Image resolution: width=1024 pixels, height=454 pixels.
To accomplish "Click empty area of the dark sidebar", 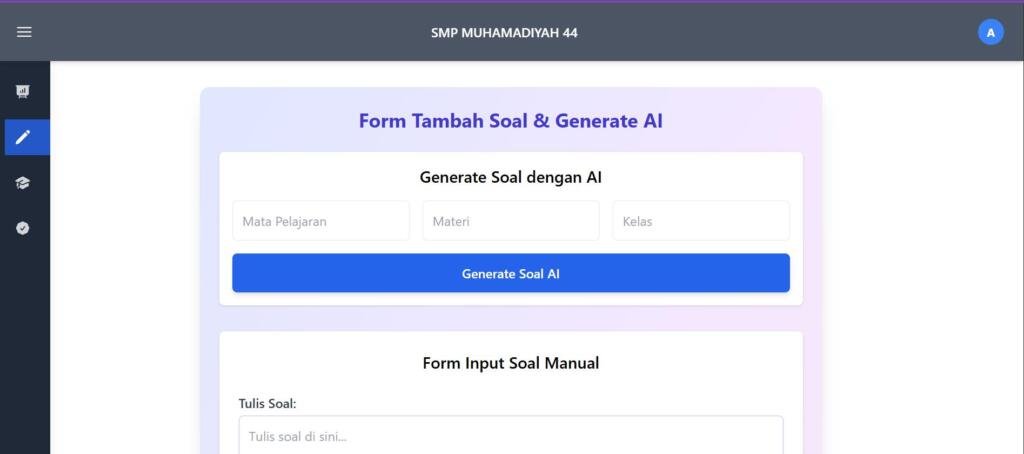I will pos(24,350).
